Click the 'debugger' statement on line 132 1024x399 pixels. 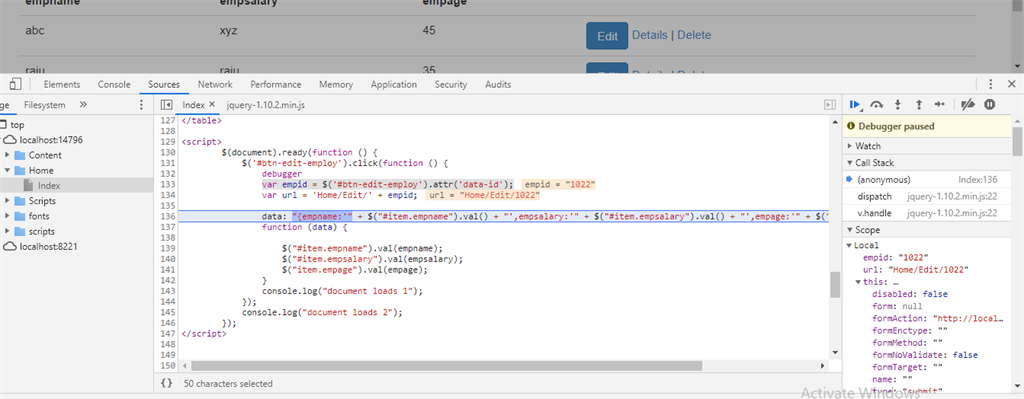pyautogui.click(x=281, y=174)
